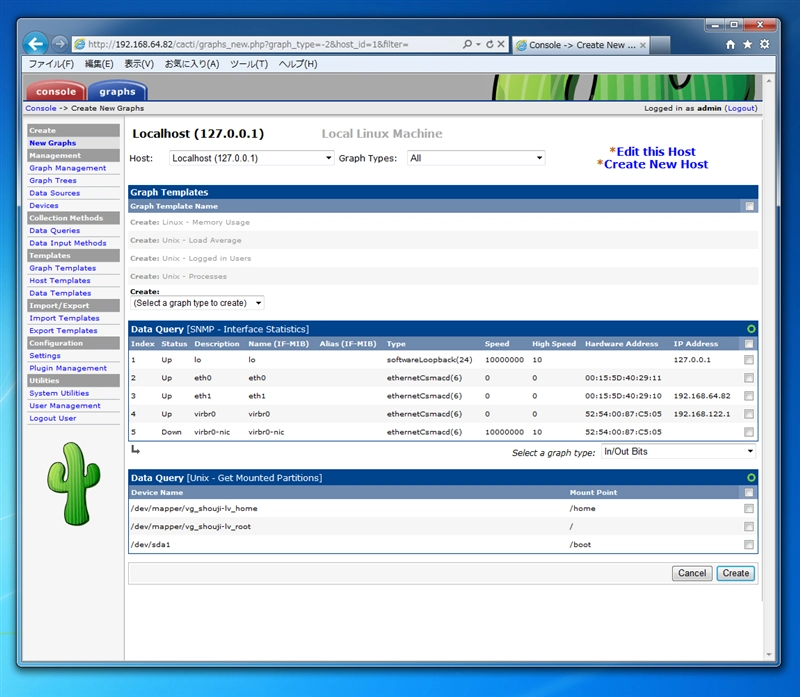This screenshot has width=800, height=697.
Task: Click the page vertical scrollbar down arrow
Action: click(x=769, y=655)
